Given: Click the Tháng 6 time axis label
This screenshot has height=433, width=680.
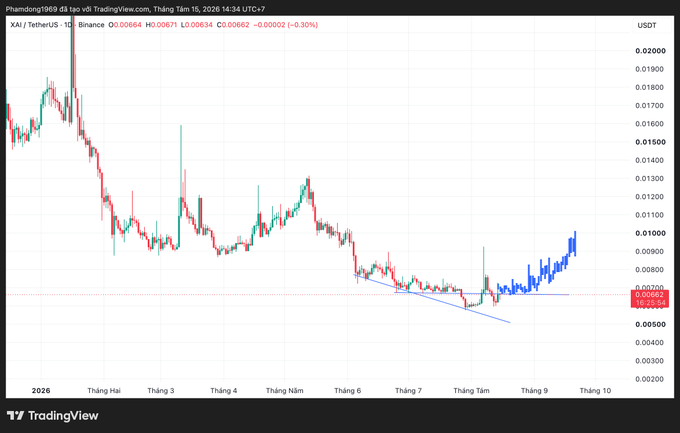Looking at the screenshot, I should 347,390.
